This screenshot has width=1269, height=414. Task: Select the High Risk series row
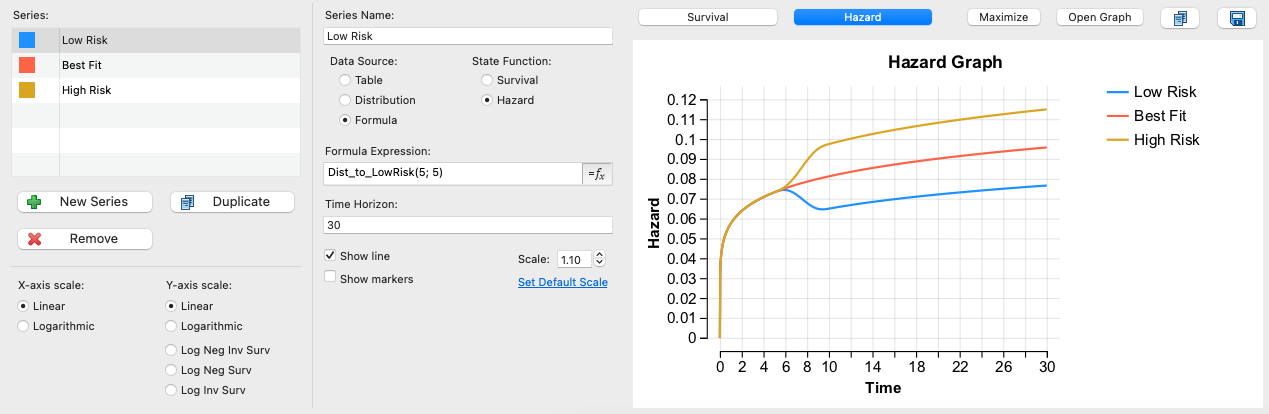pyautogui.click(x=156, y=90)
